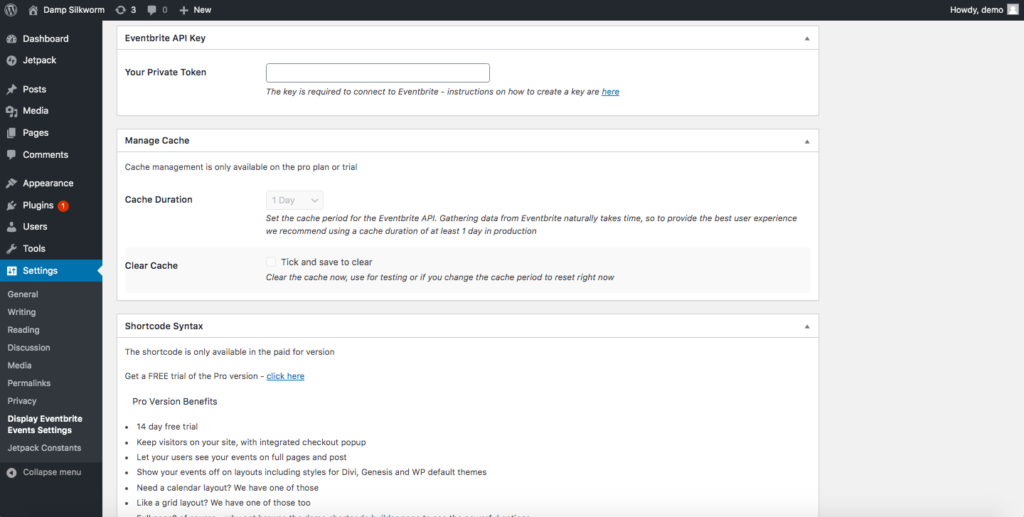Screen dimensions: 1024x517
Task: Open Reading settings submenu
Action: click(24, 330)
